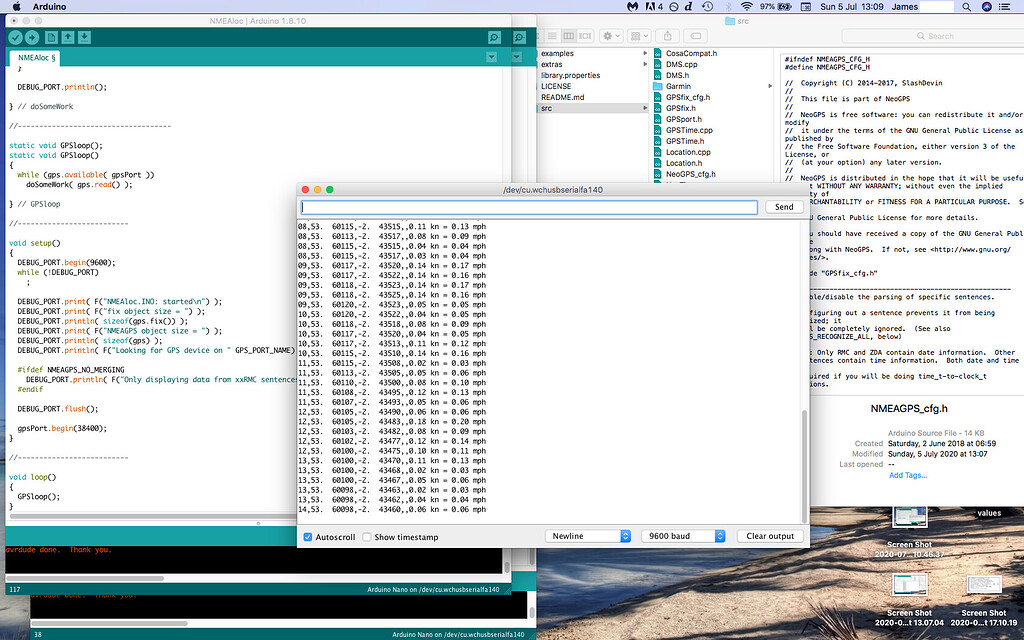Click the Share icon in Finder toolbar
The width and height of the screenshot is (1024, 640).
pos(667,36)
